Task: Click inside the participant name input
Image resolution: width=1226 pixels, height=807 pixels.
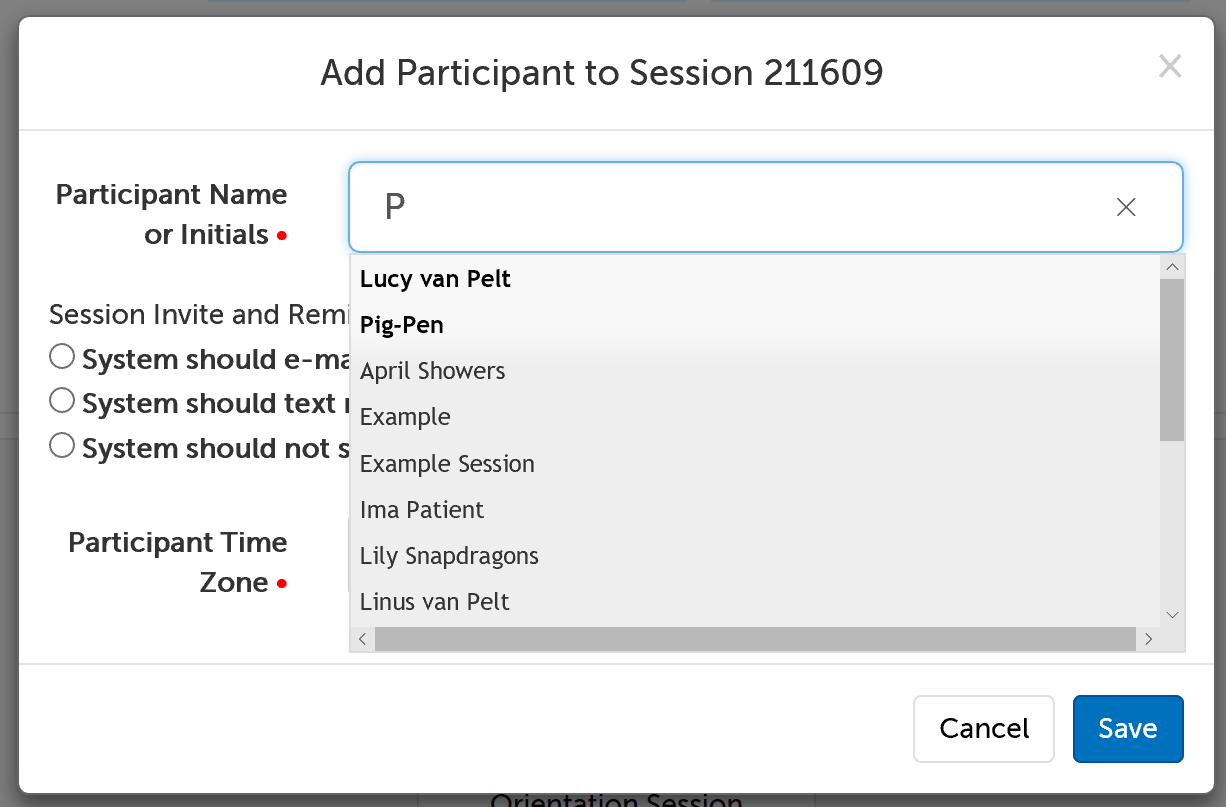Action: [700, 207]
